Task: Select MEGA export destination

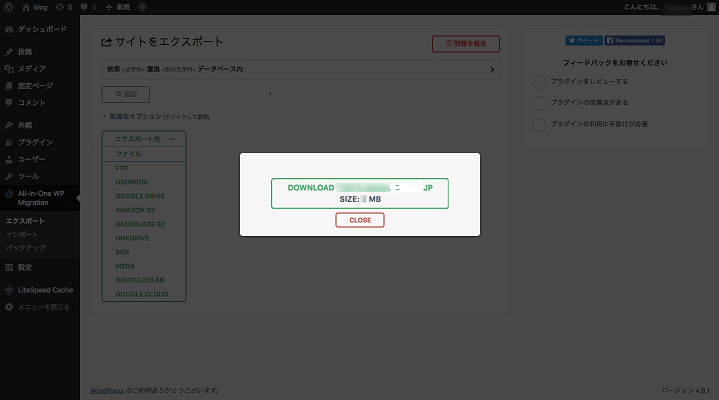Action: (x=125, y=266)
